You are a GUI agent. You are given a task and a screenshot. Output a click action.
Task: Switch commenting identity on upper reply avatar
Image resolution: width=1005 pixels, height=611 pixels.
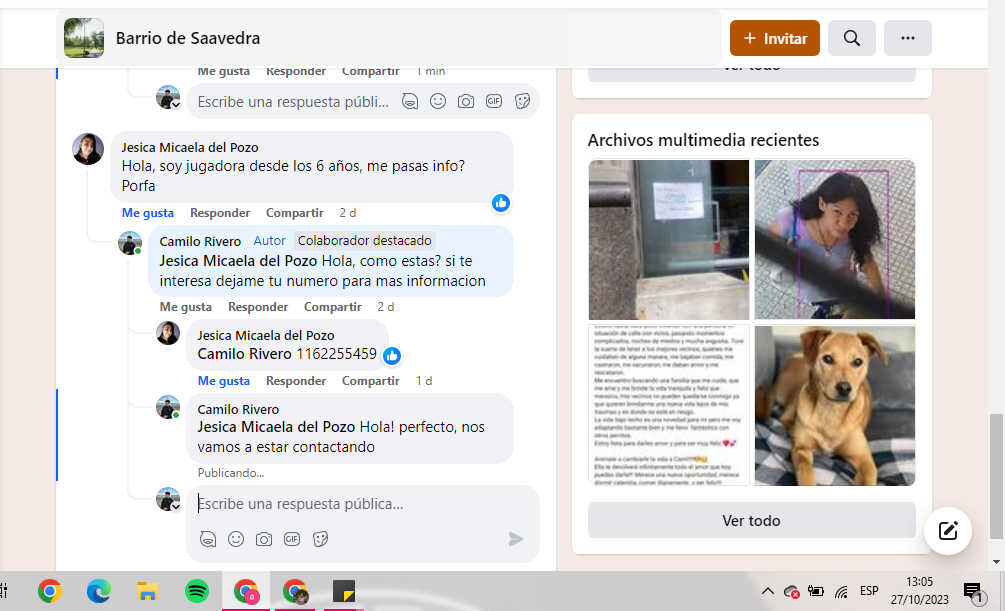click(169, 97)
